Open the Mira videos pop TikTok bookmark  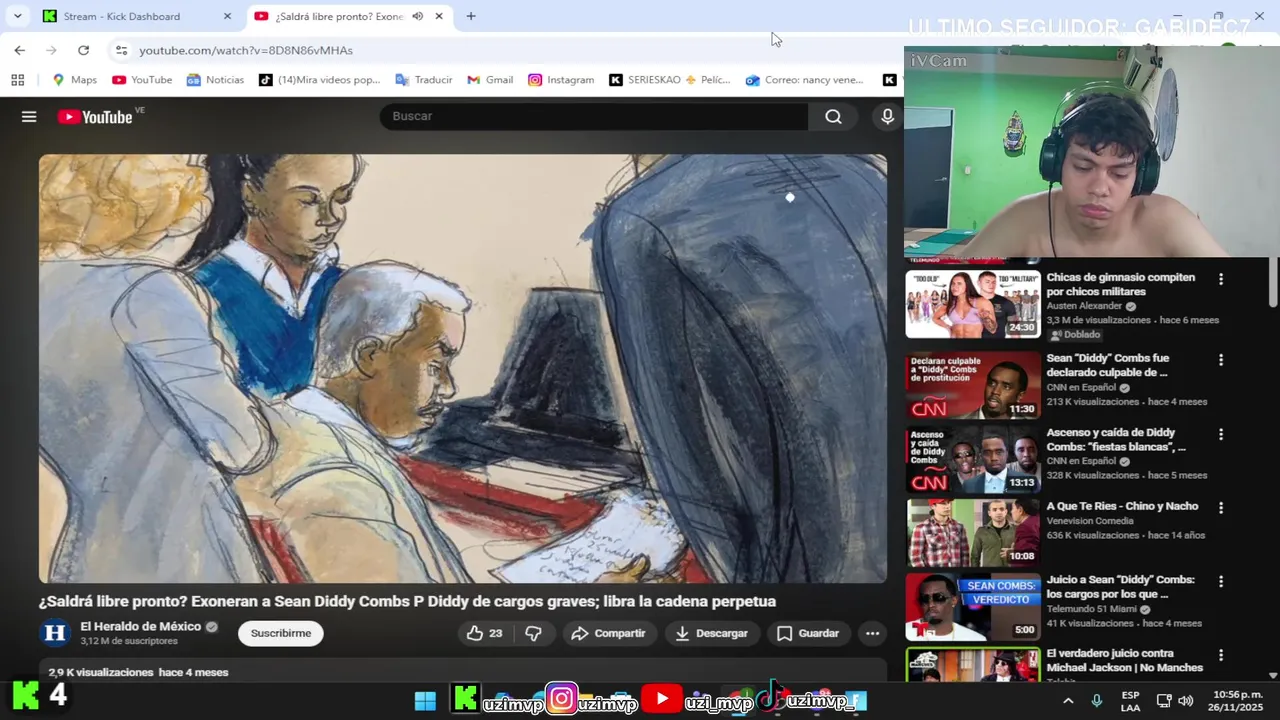click(x=320, y=80)
